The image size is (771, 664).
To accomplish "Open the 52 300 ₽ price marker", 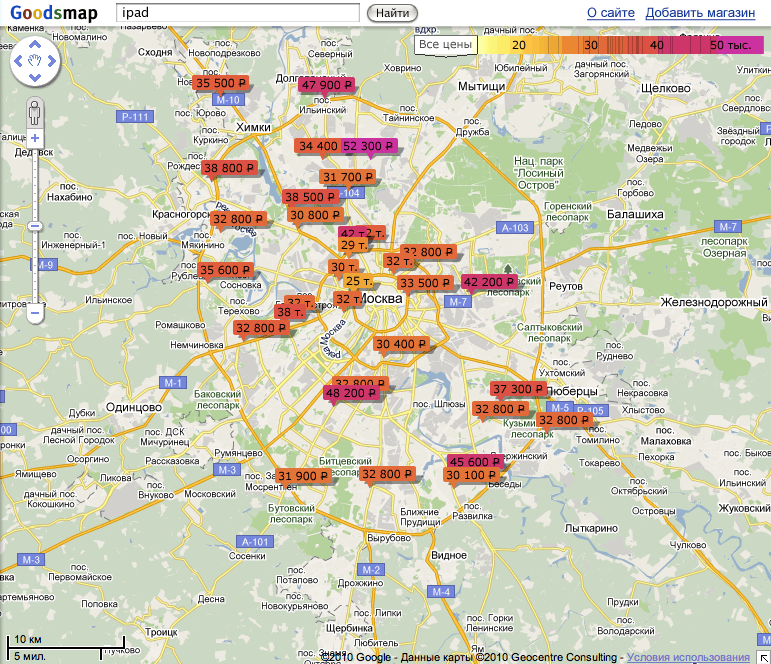I will pos(370,146).
